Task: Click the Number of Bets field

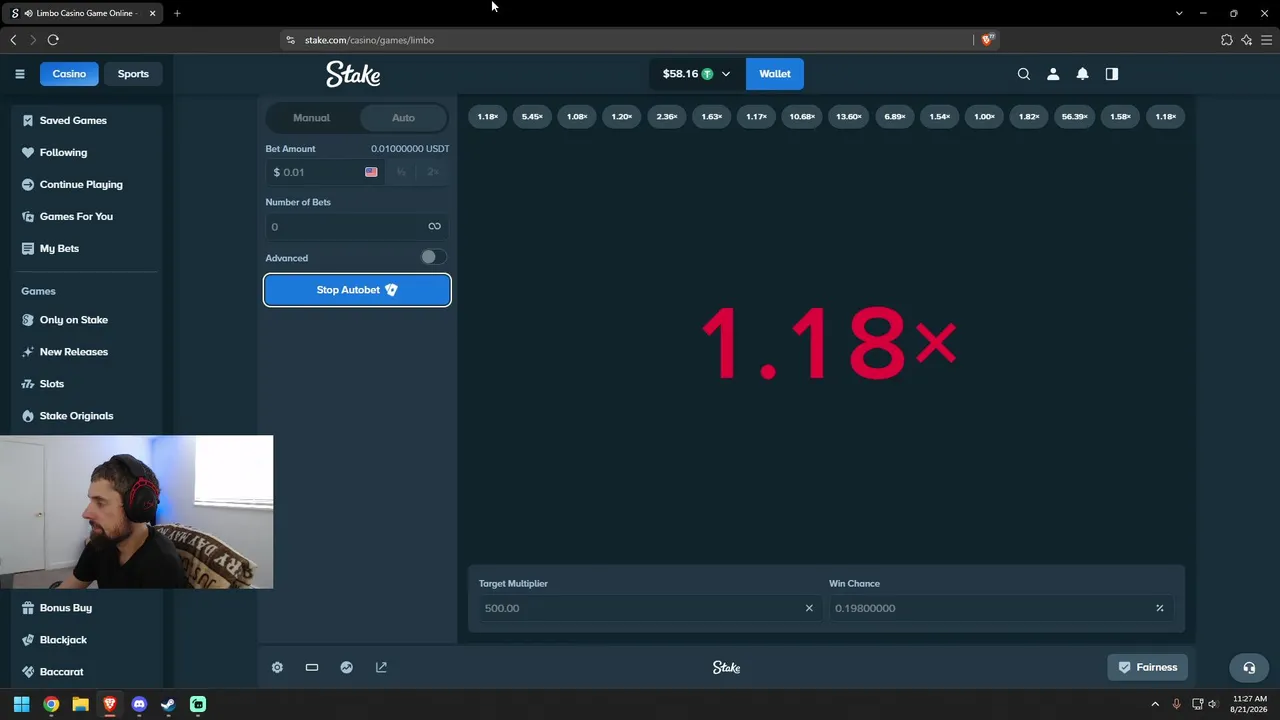Action: (357, 226)
